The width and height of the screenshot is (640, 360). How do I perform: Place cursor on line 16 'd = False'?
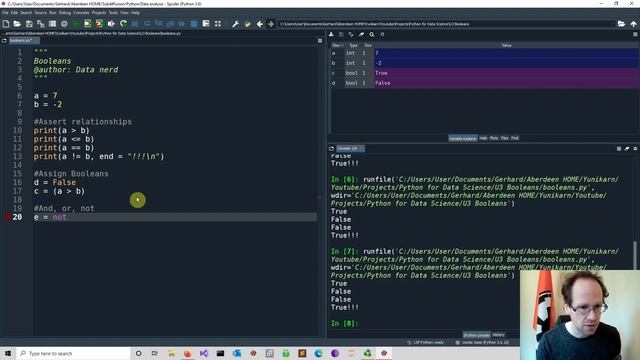pyautogui.click(x=55, y=182)
